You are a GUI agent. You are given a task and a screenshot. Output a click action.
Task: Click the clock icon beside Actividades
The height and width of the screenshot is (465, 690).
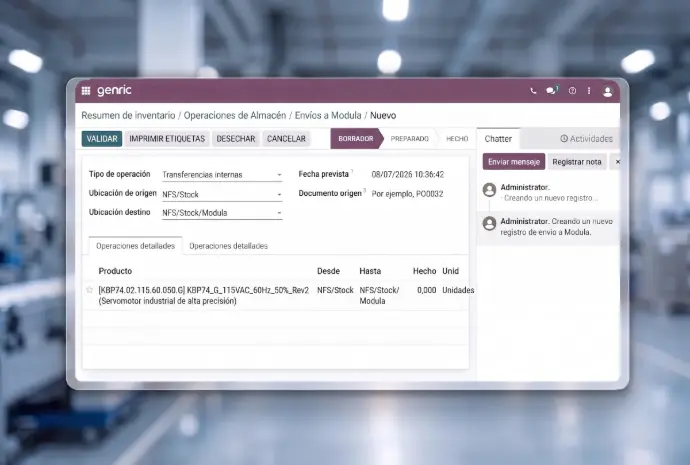564,139
